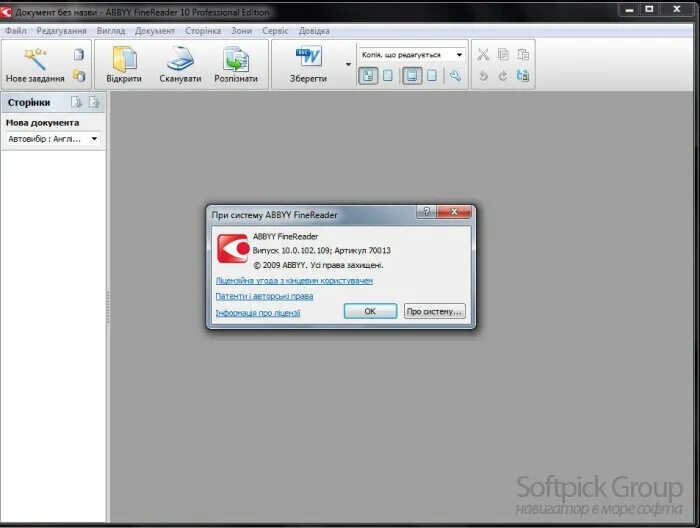Click the blue icon right of Redo
Image resolution: width=700 pixels, height=528 pixels.
(x=523, y=75)
